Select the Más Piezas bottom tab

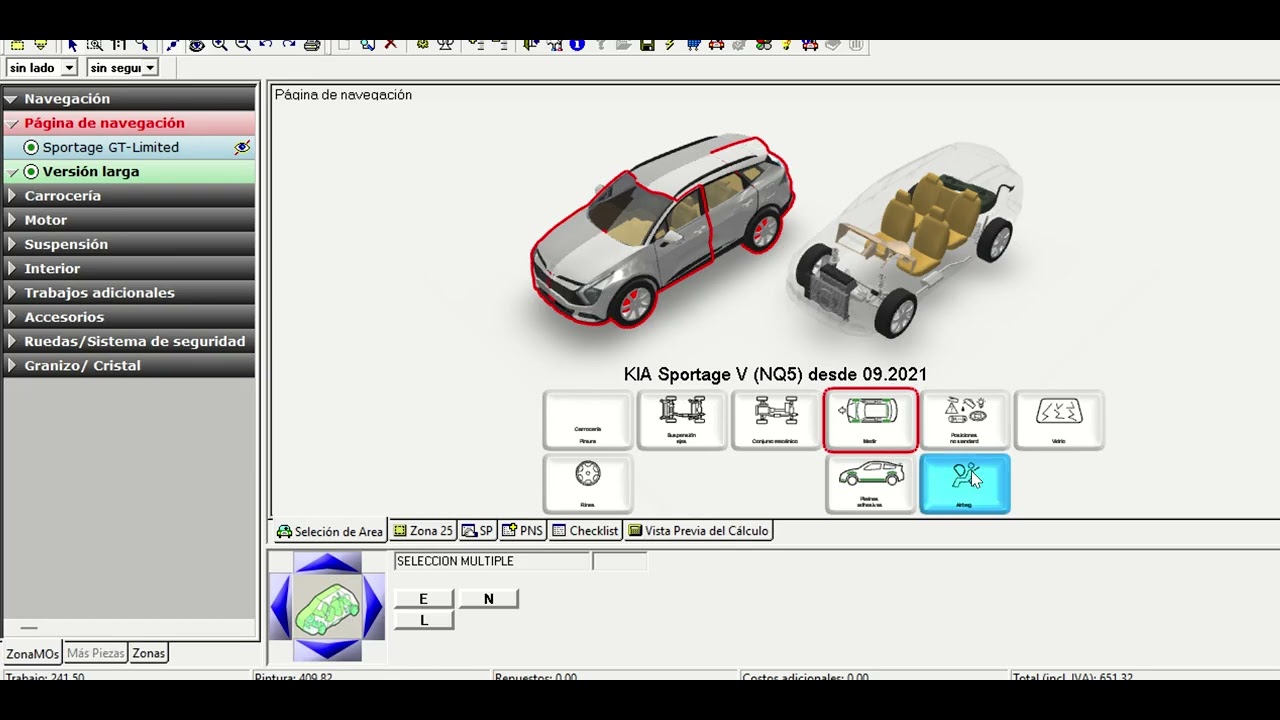95,654
